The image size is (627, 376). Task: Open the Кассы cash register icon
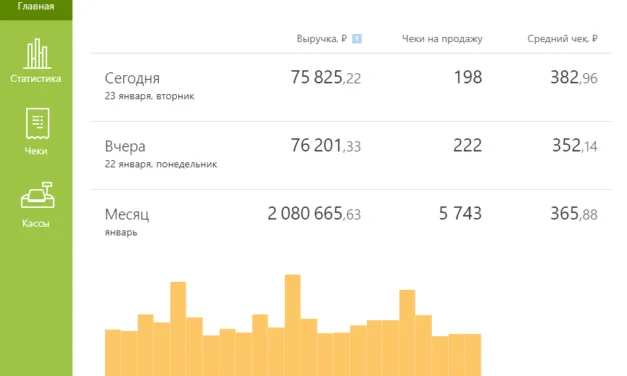(37, 195)
